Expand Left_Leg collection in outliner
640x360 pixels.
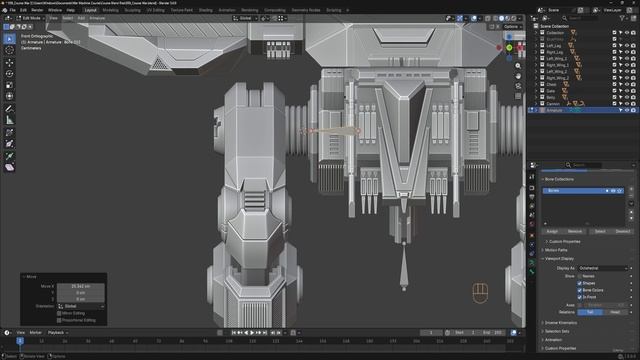[x=536, y=46]
